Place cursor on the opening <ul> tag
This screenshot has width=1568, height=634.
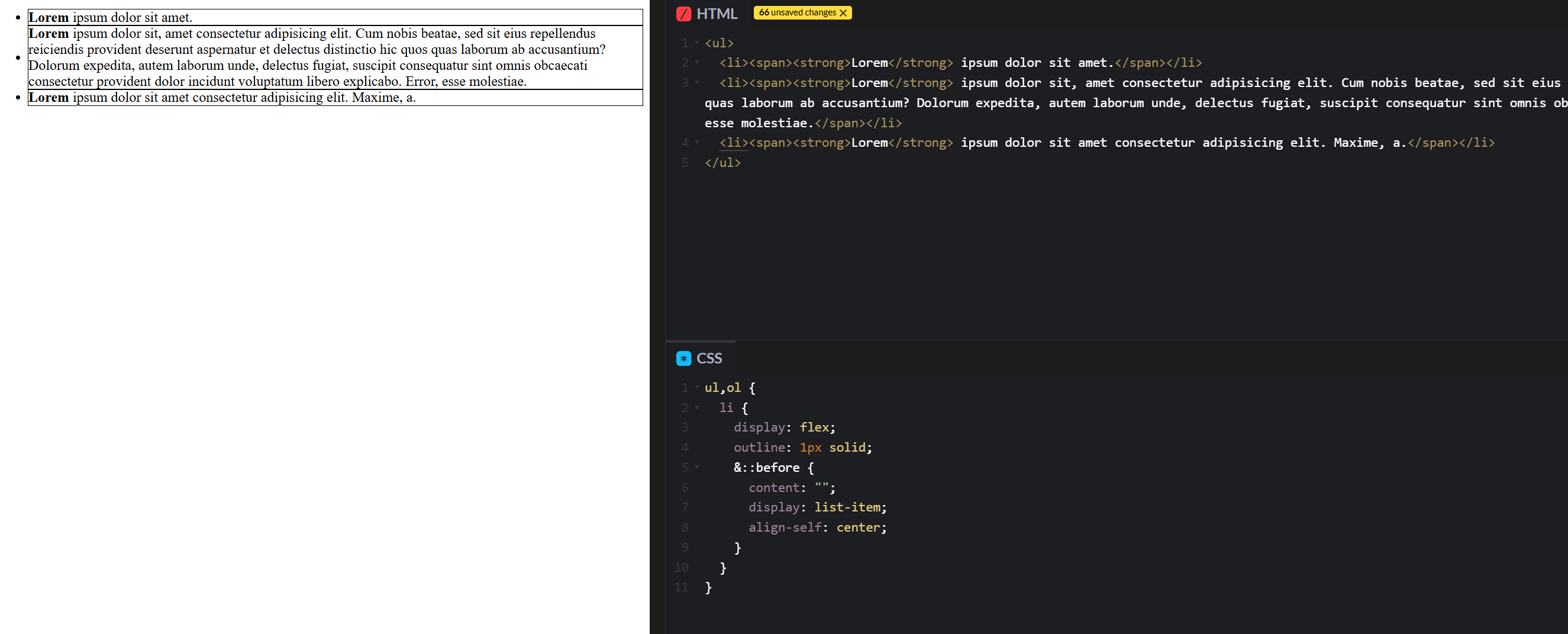coord(719,43)
